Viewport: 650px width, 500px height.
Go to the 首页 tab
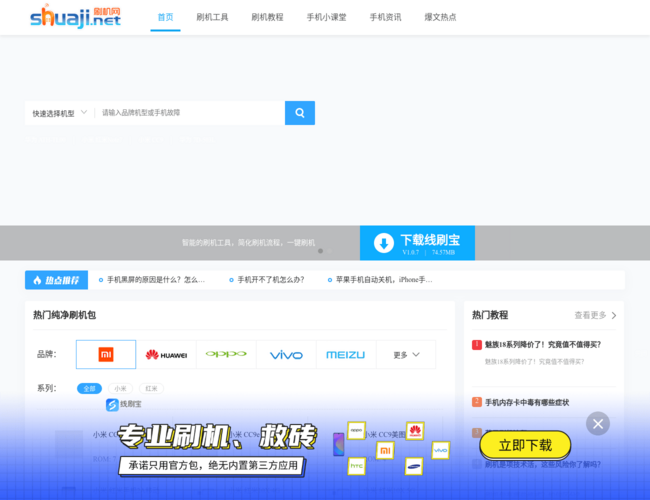coord(165,17)
